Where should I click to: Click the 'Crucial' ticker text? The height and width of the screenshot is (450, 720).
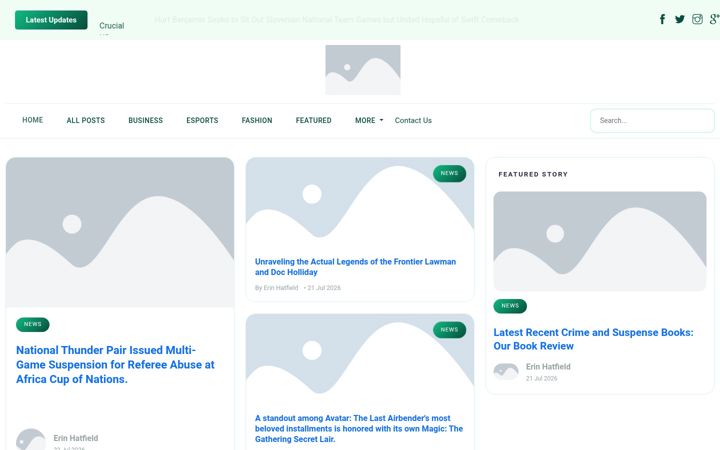112,26
